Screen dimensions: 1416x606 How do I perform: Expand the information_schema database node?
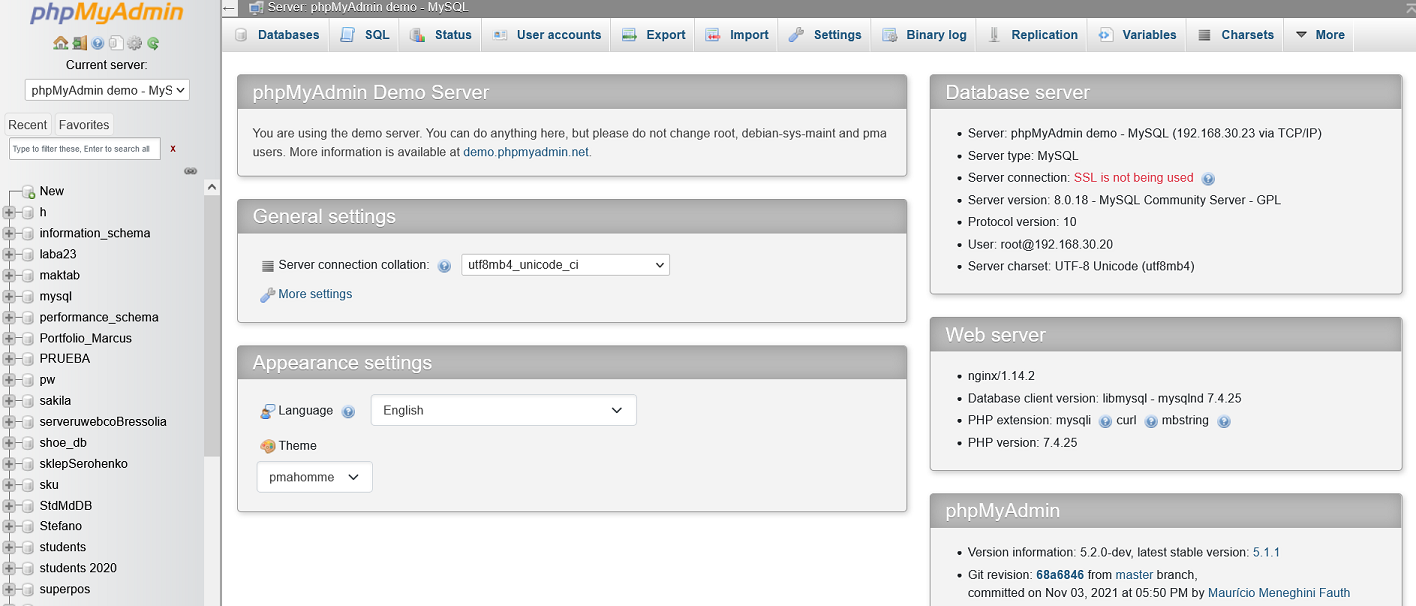9,233
